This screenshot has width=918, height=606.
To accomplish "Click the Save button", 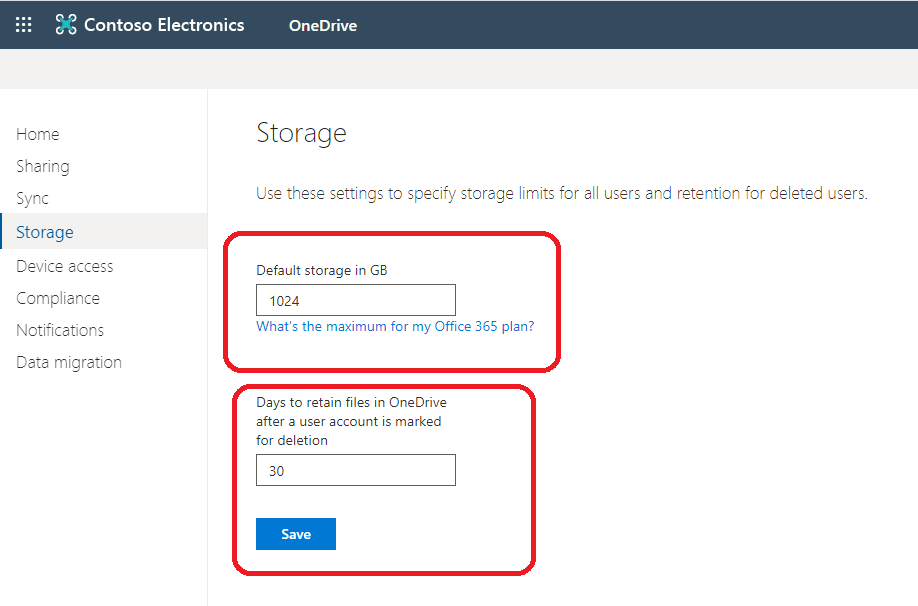I will [295, 533].
